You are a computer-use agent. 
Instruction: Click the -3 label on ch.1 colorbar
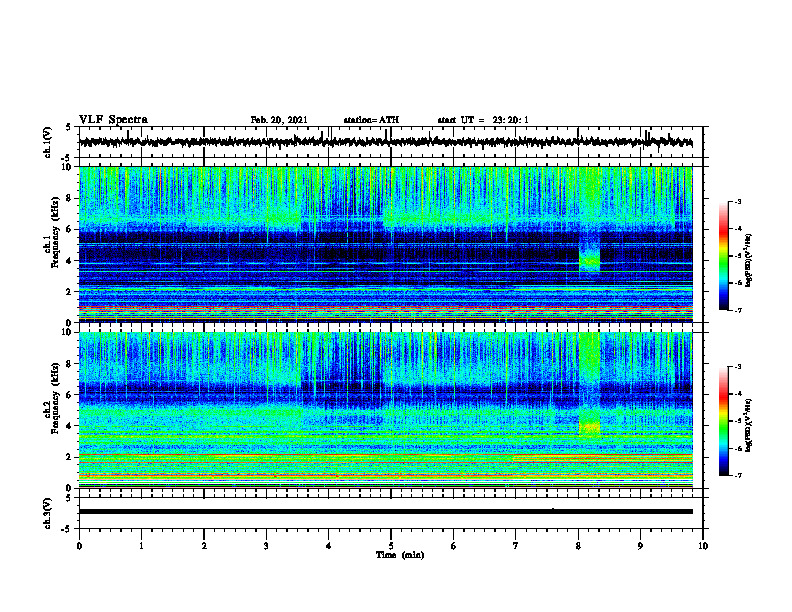737,202
